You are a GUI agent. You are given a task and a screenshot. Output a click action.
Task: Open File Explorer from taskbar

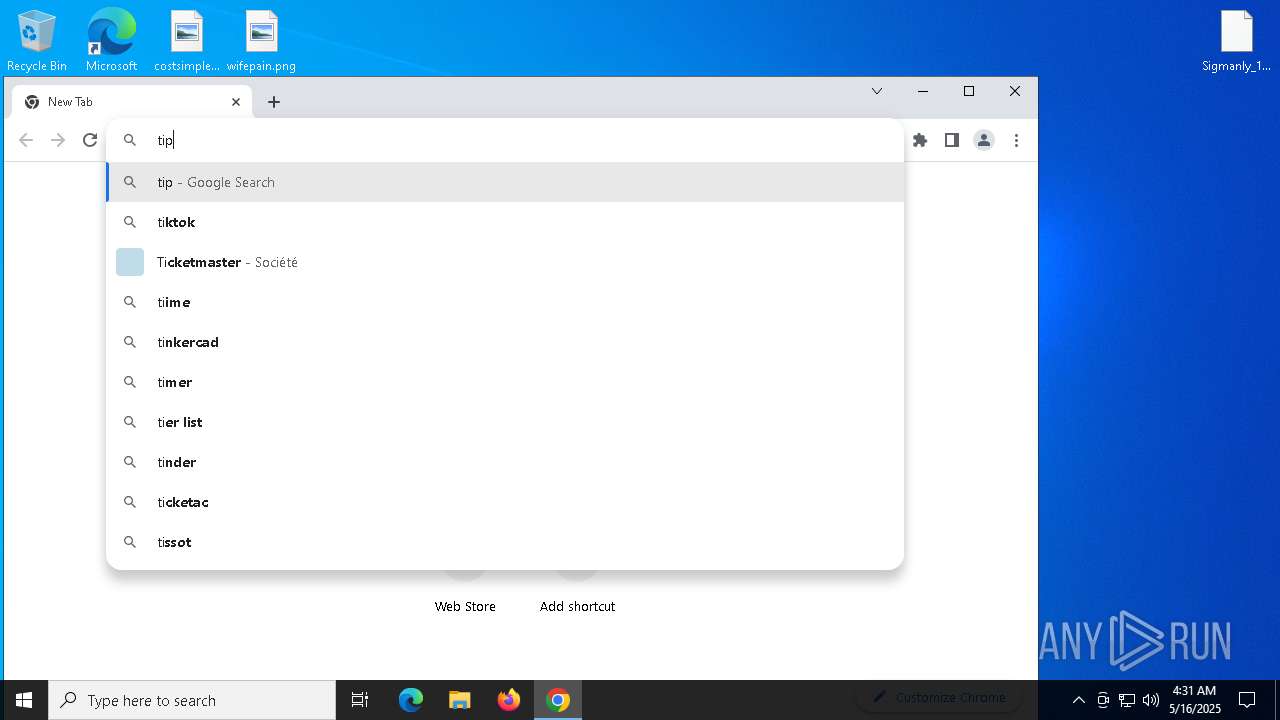coord(460,700)
